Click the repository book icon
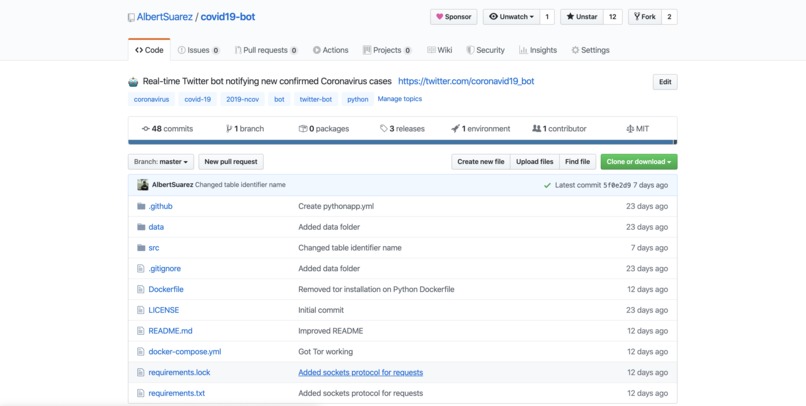Screen dimensions: 806x406 [x=131, y=17]
